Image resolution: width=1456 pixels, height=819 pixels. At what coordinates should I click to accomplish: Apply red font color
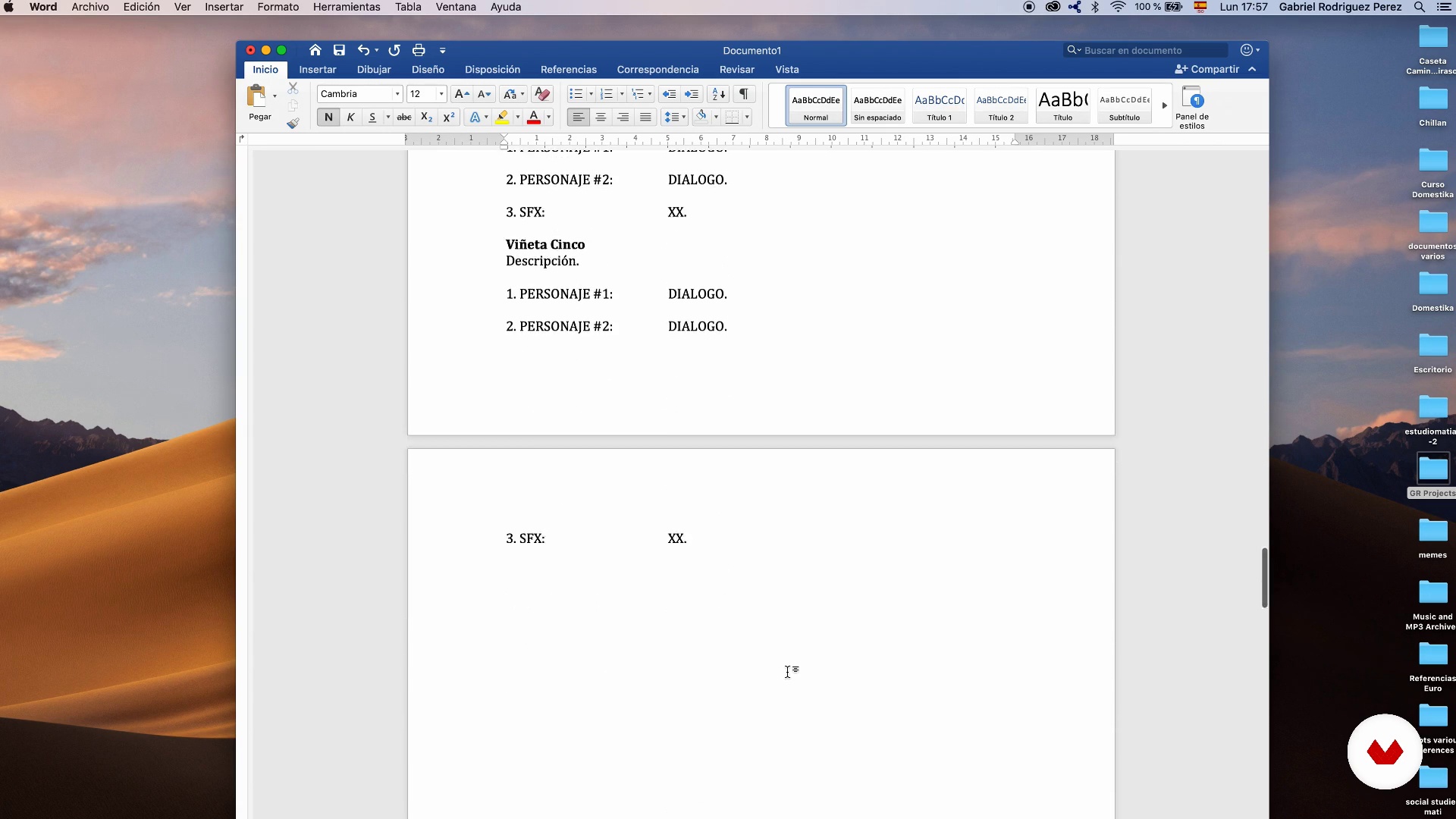[534, 117]
